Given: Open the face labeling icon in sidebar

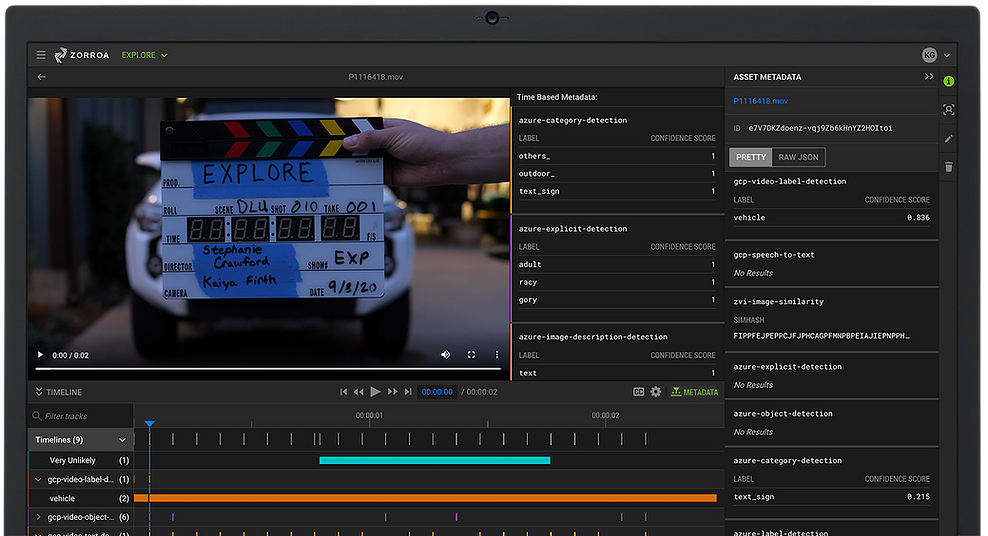Looking at the screenshot, I should (948, 110).
